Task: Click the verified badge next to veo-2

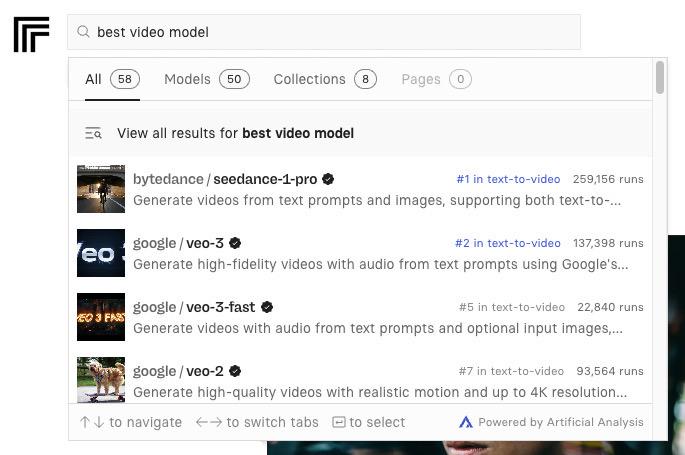Action: 235,371
